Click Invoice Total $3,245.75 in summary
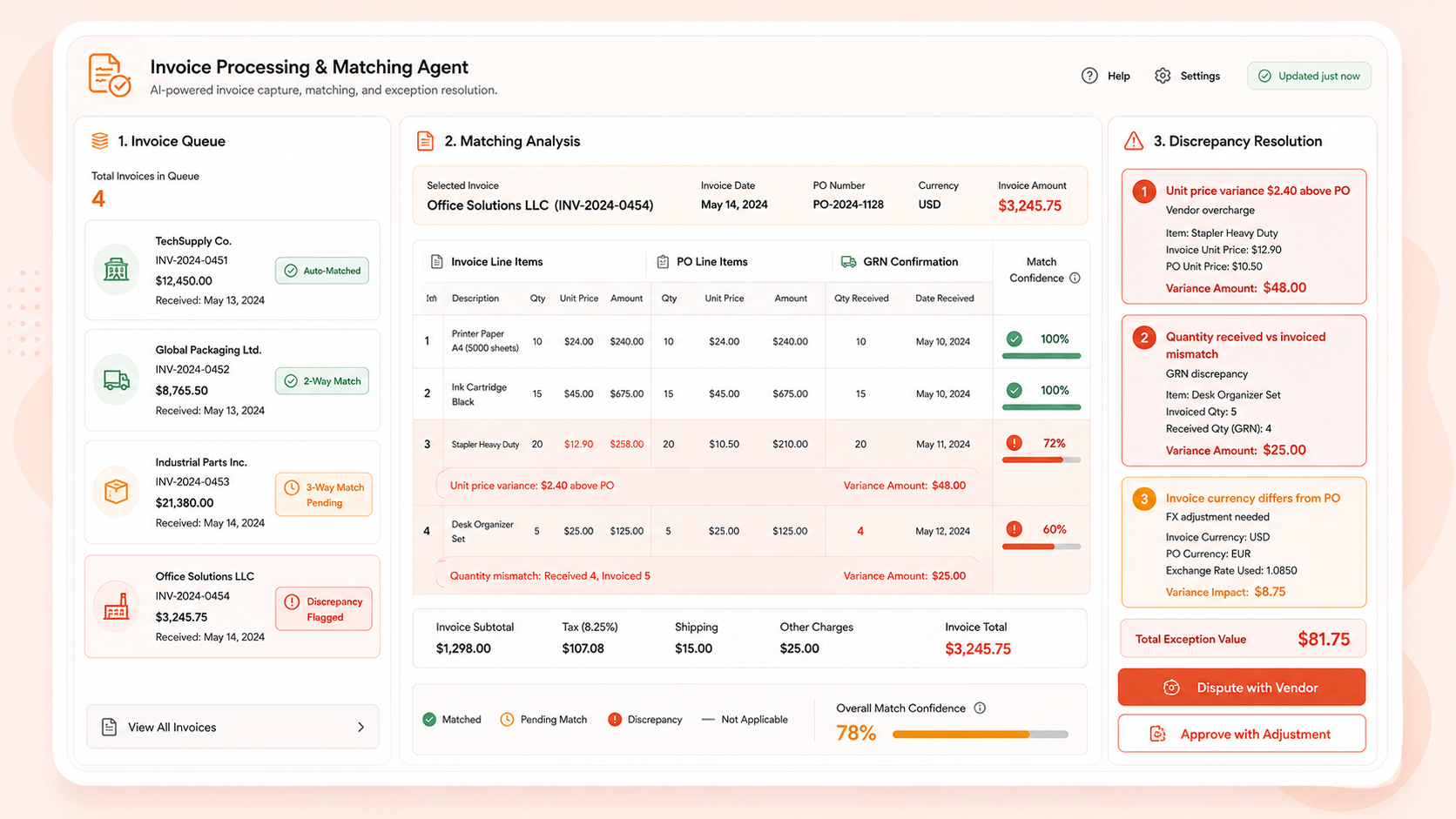The width and height of the screenshot is (1456, 819). [978, 649]
